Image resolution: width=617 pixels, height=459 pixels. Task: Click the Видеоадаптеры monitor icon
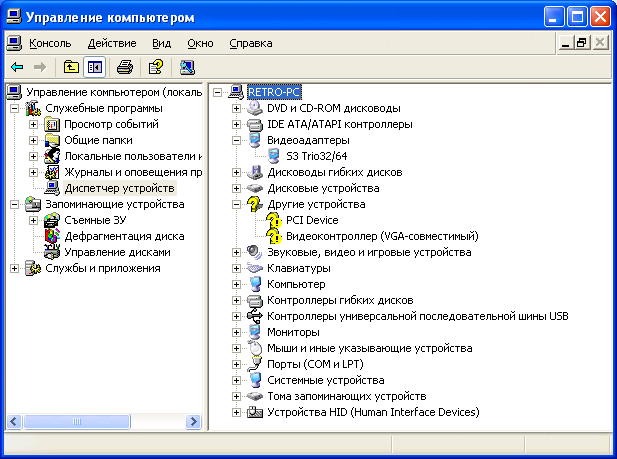click(x=255, y=140)
